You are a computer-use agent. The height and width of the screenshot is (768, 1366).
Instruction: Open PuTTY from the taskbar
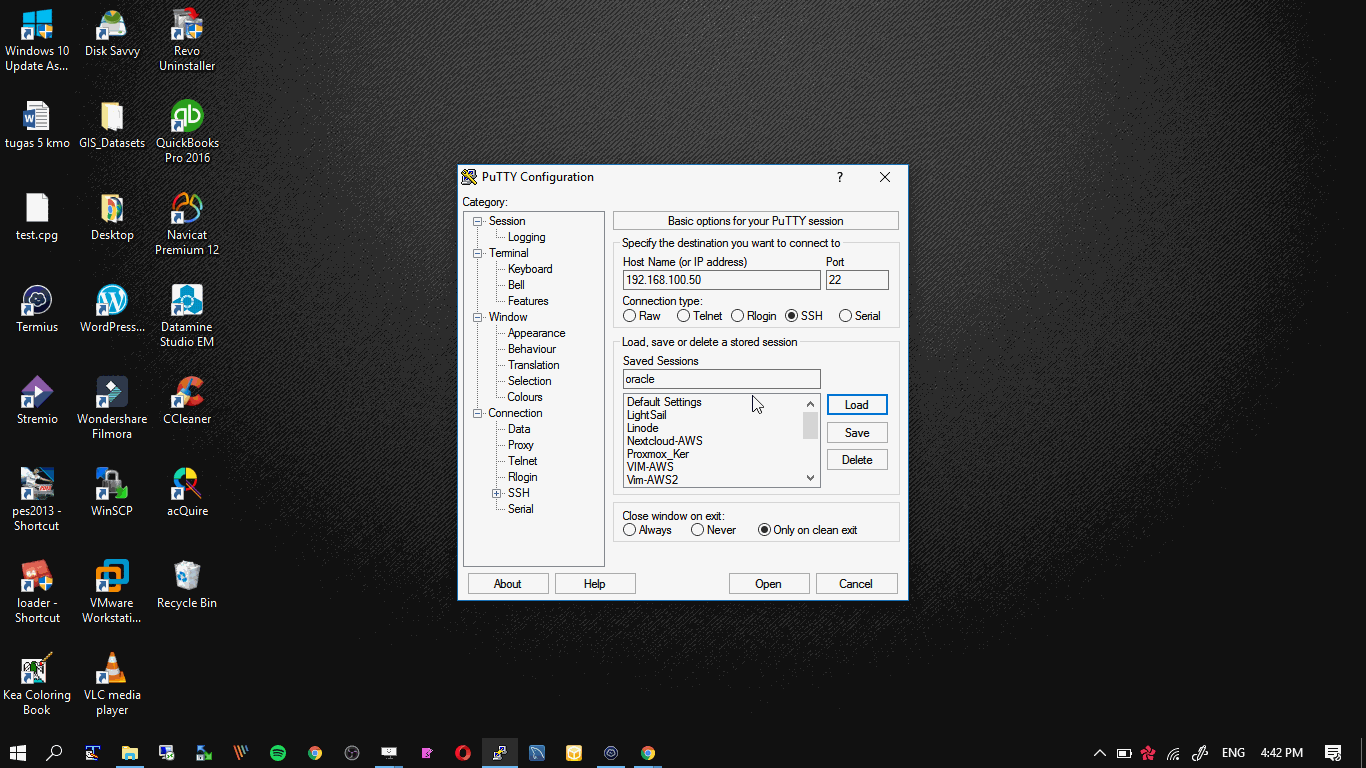[500, 753]
